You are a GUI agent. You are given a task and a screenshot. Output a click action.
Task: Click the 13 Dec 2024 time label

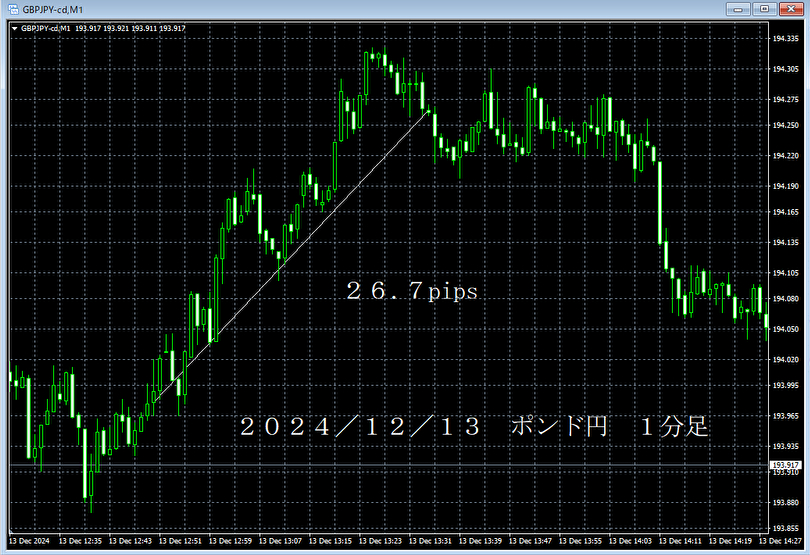pos(29,541)
